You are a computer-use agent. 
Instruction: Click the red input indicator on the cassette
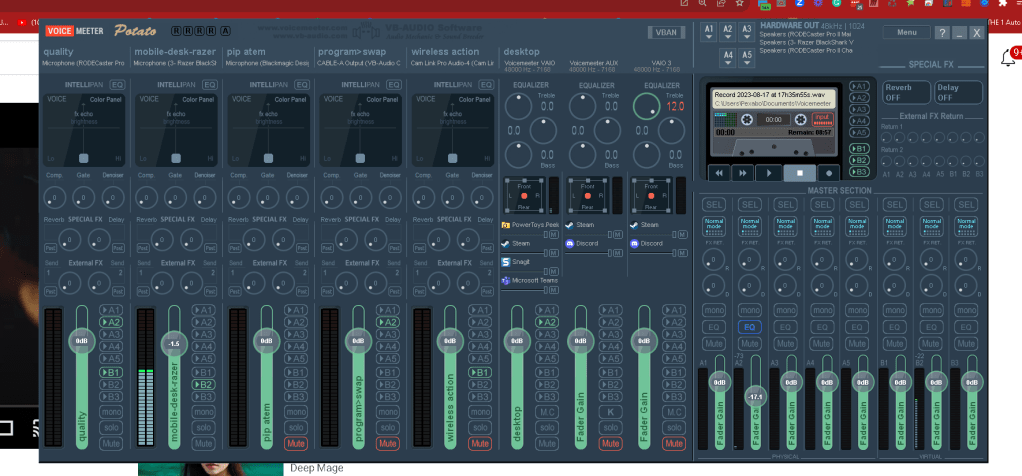coord(823,119)
